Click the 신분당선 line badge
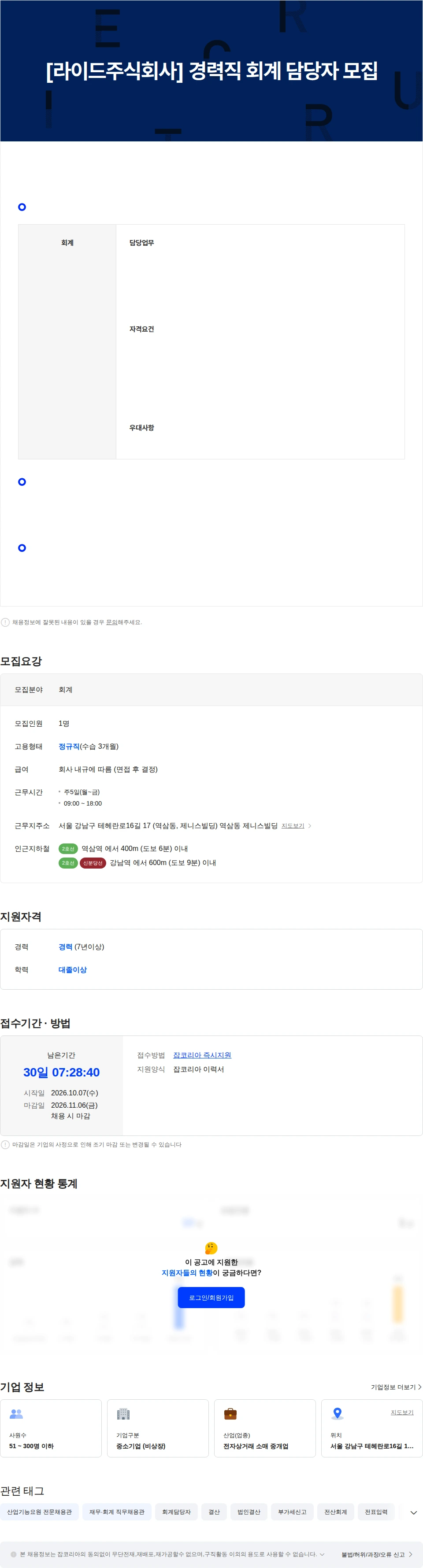Viewport: 423px width, 1568px height. [93, 862]
